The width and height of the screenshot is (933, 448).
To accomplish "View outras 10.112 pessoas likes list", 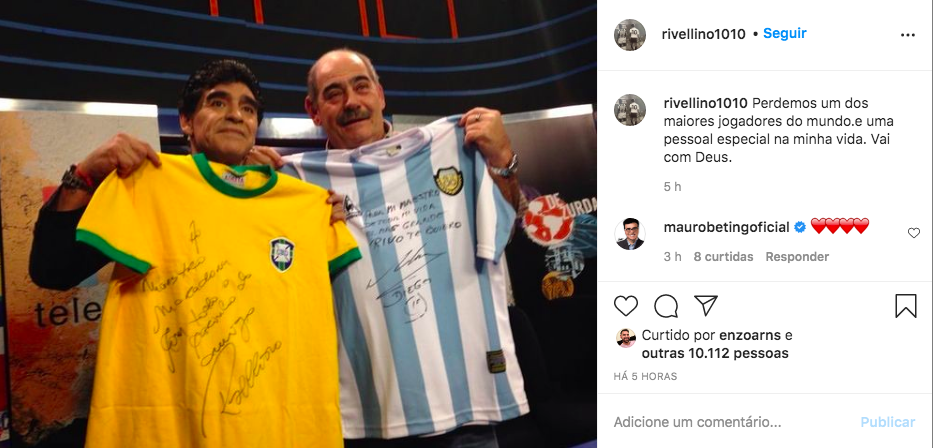I will (715, 353).
